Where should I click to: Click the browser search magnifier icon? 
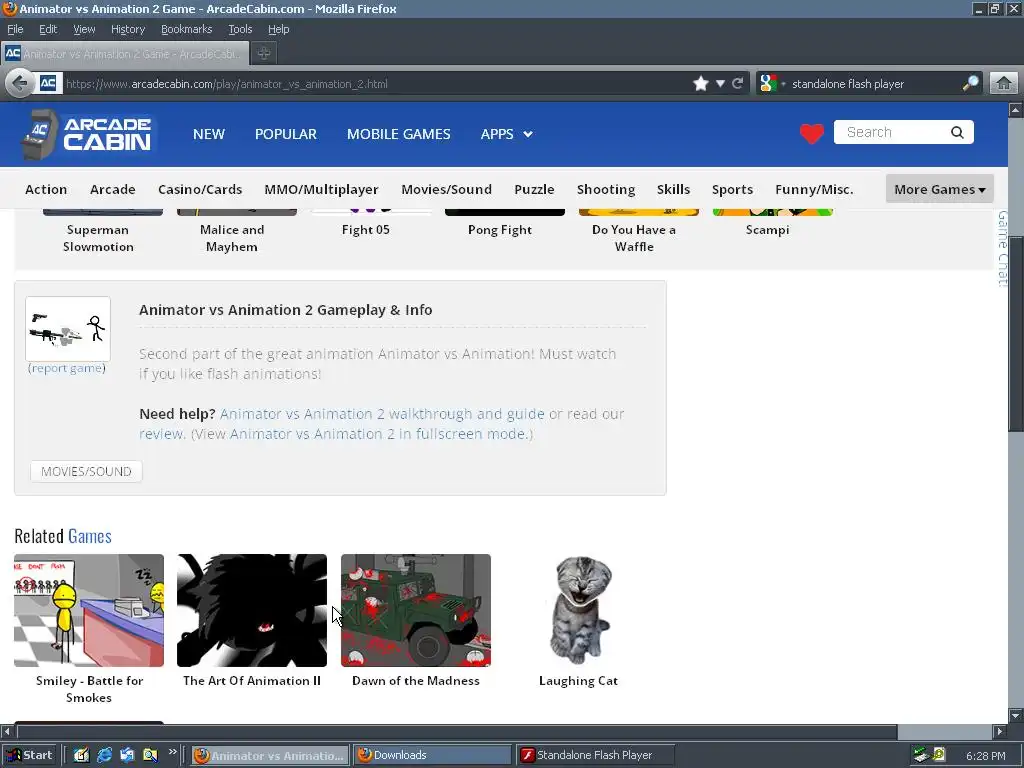pyautogui.click(x=970, y=83)
